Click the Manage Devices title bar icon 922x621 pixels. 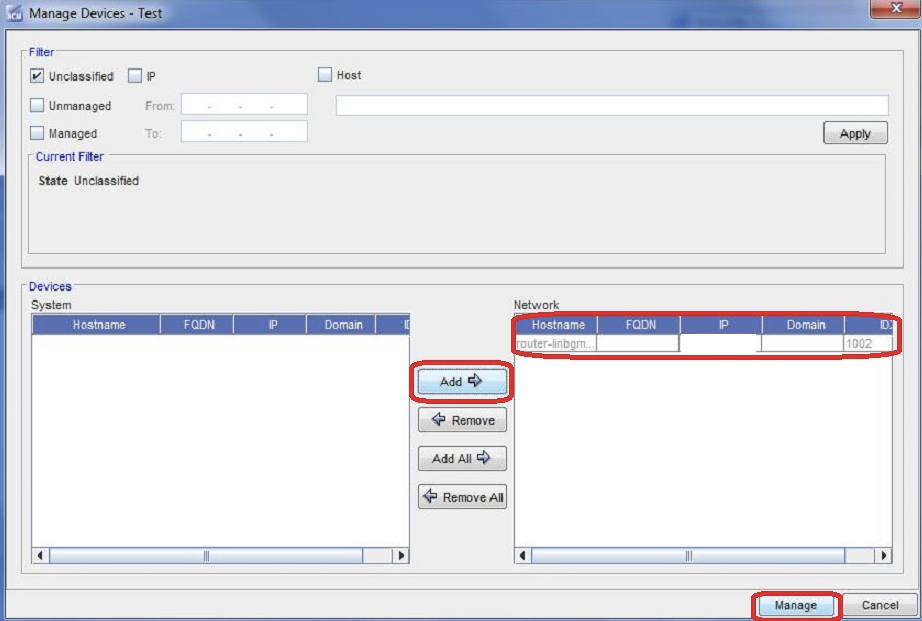point(14,13)
